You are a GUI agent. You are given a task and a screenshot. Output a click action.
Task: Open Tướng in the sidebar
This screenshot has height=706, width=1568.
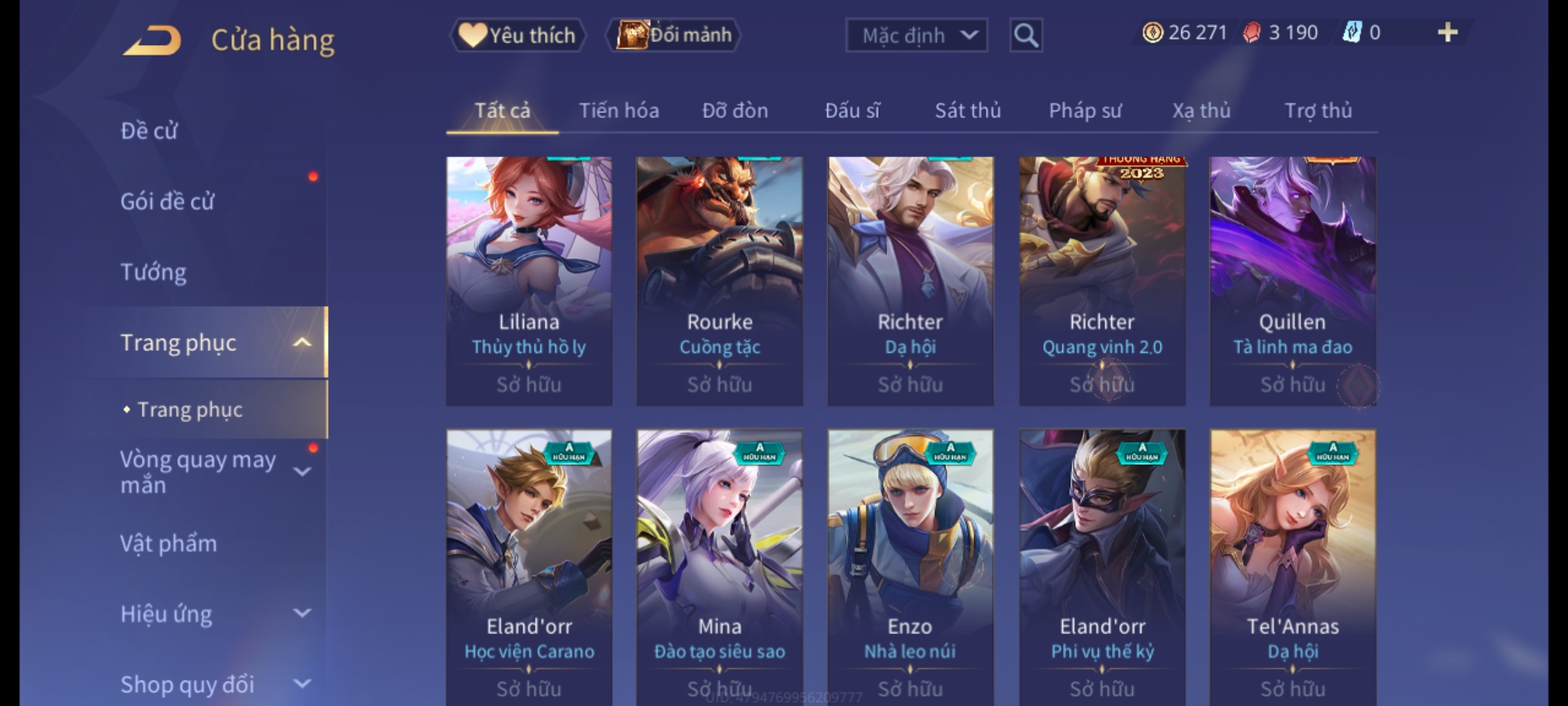coord(154,272)
